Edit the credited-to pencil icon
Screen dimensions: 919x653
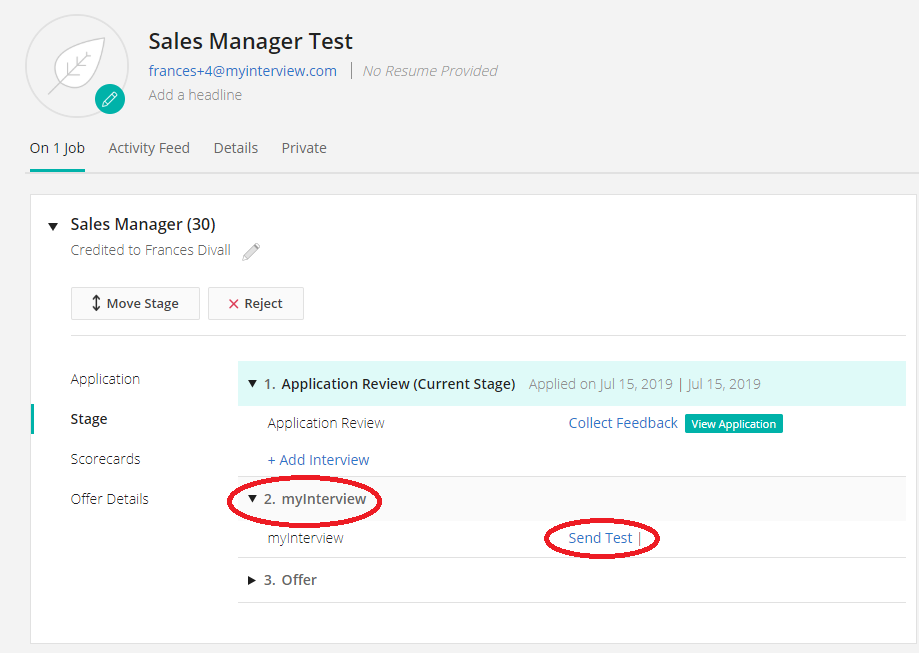click(251, 251)
